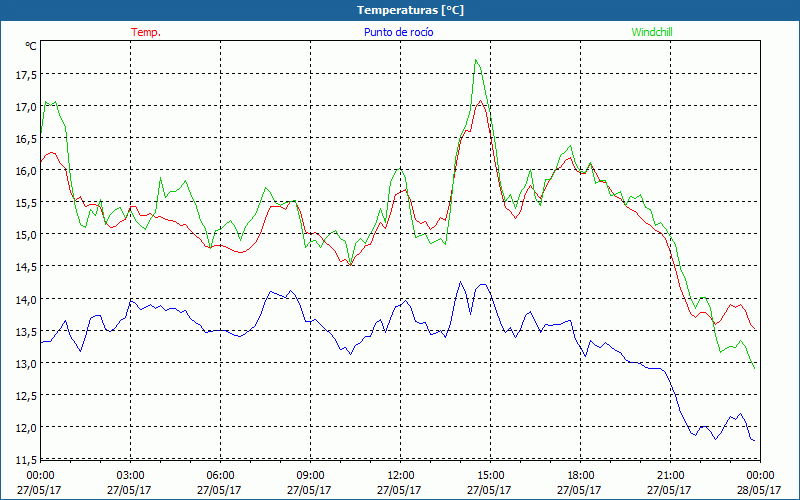Image resolution: width=800 pixels, height=500 pixels.
Task: Click the "28/05/17" date label
Action: tap(759, 490)
